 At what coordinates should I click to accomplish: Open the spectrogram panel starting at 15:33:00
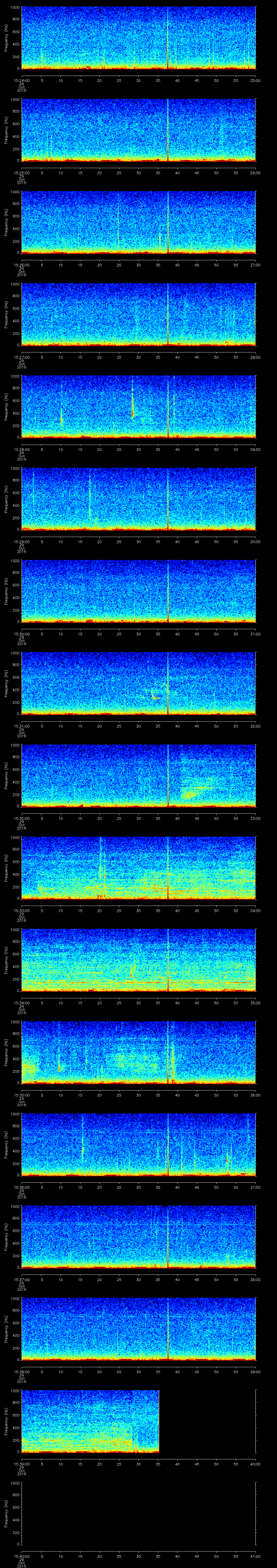[x=138, y=868]
